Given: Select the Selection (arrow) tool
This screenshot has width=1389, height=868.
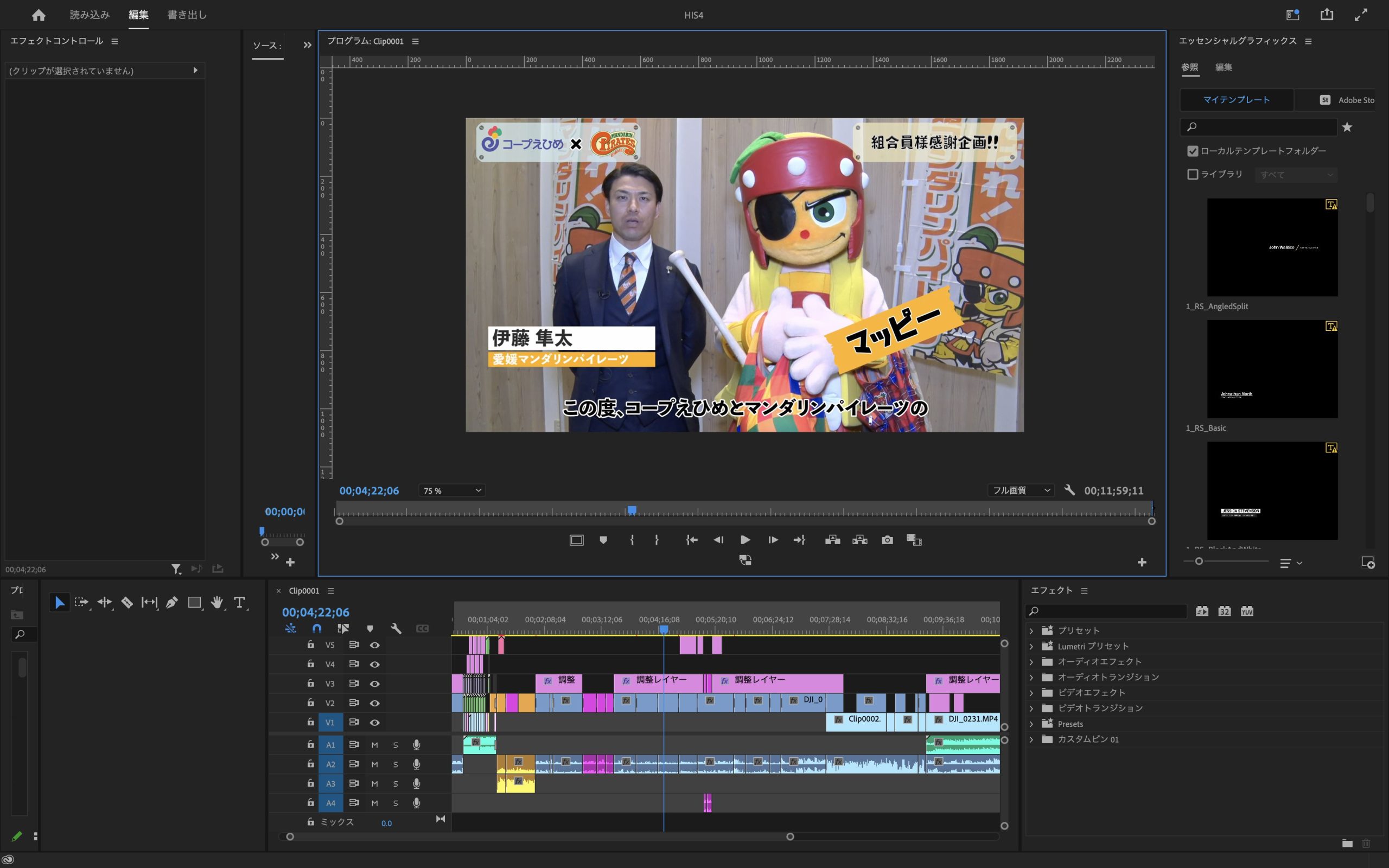Looking at the screenshot, I should coord(60,602).
